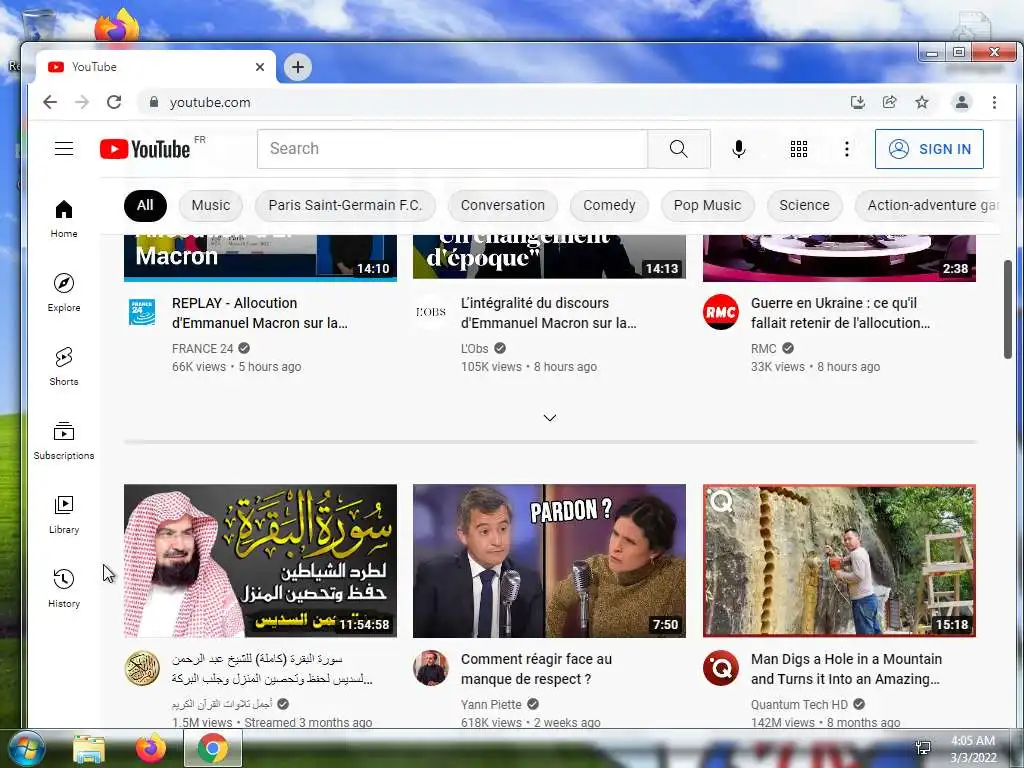The width and height of the screenshot is (1024, 768).
Task: Select the Conversation filter chip
Action: 502,205
